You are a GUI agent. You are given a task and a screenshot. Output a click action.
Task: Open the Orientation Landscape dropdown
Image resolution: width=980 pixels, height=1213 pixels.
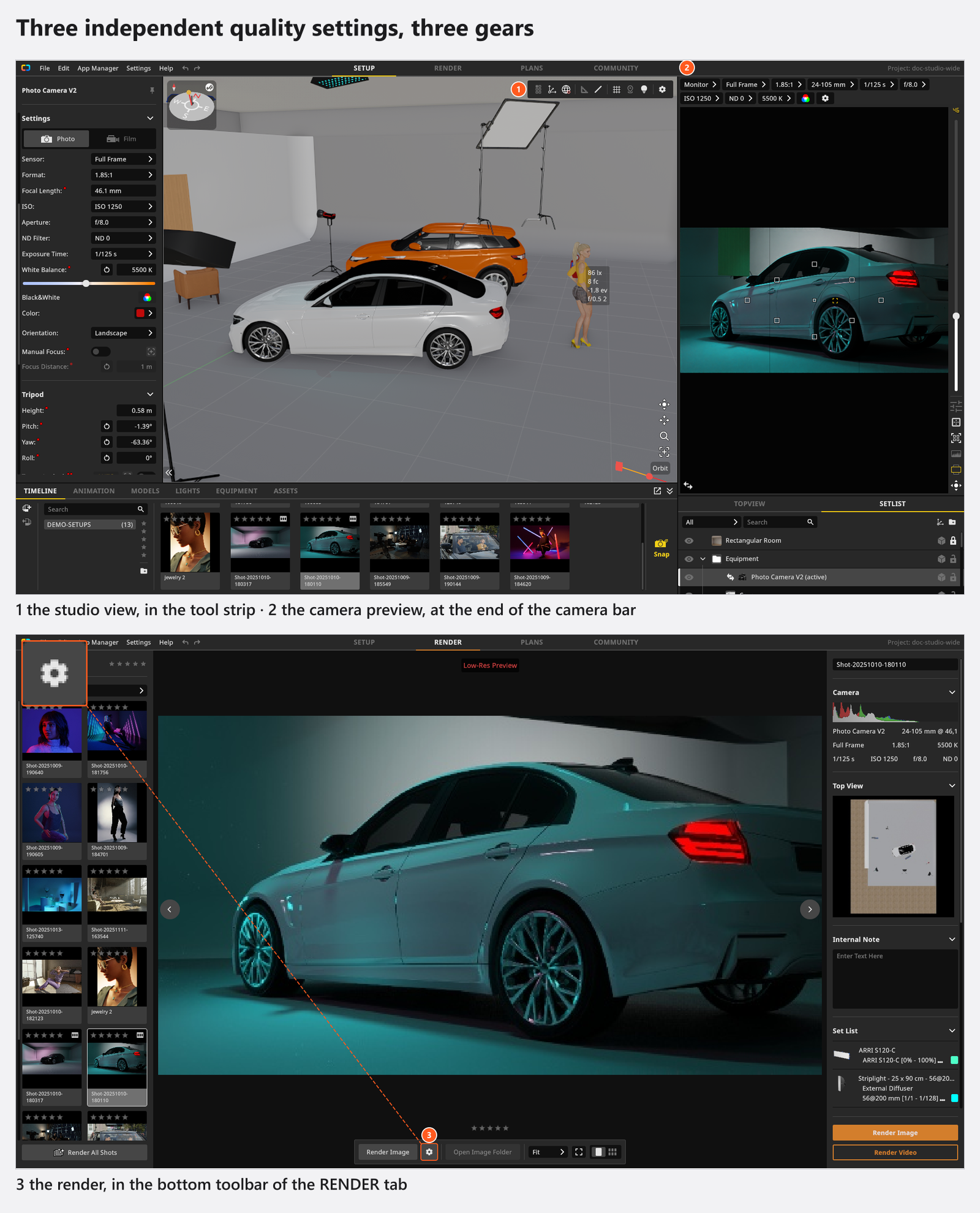click(123, 333)
